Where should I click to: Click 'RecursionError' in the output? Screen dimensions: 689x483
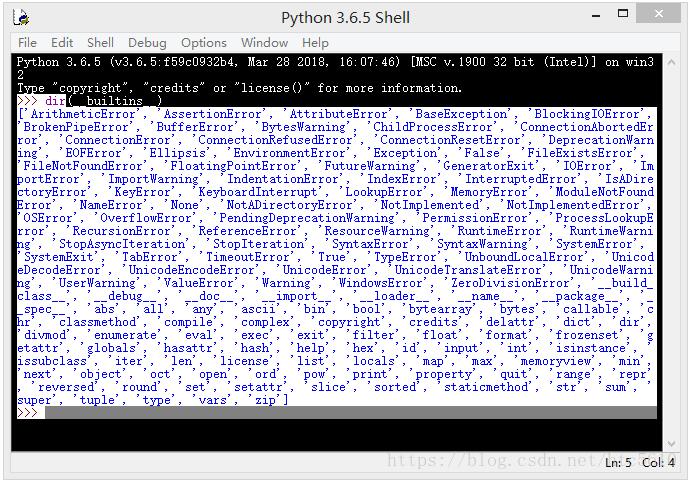(122, 231)
